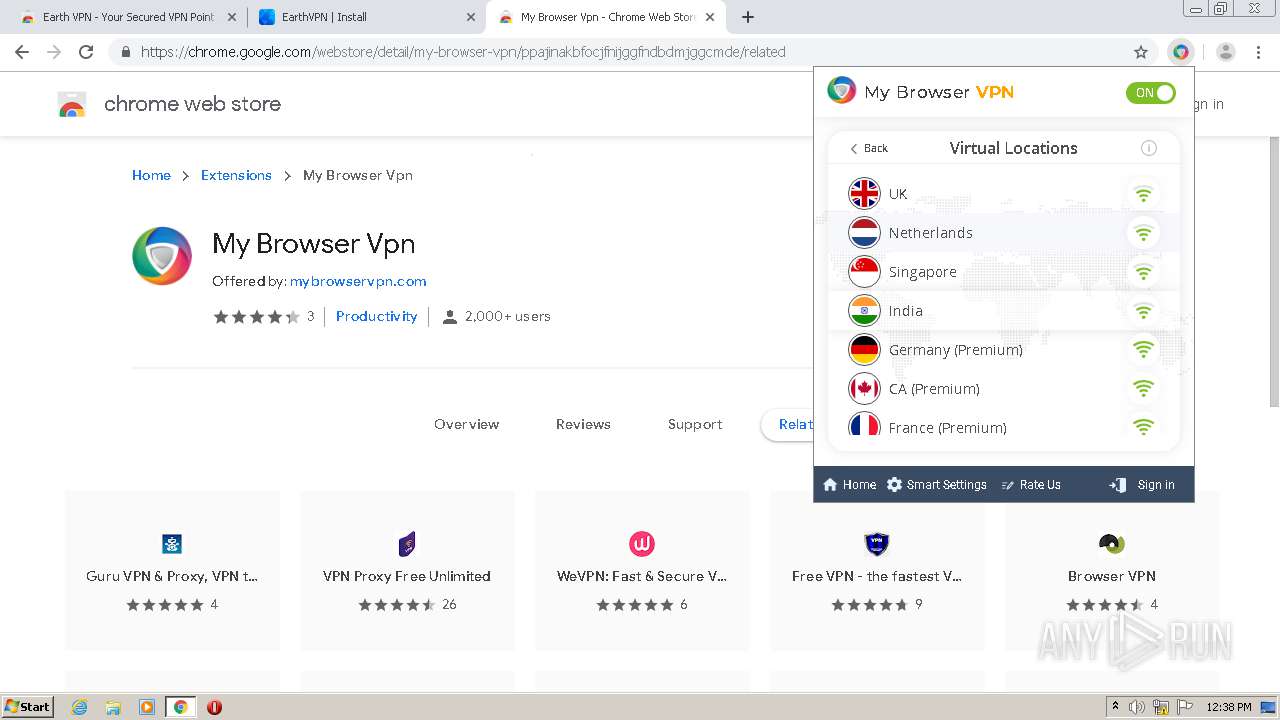The image size is (1280, 720).
Task: Click chrome web store logo
Action: (x=169, y=104)
